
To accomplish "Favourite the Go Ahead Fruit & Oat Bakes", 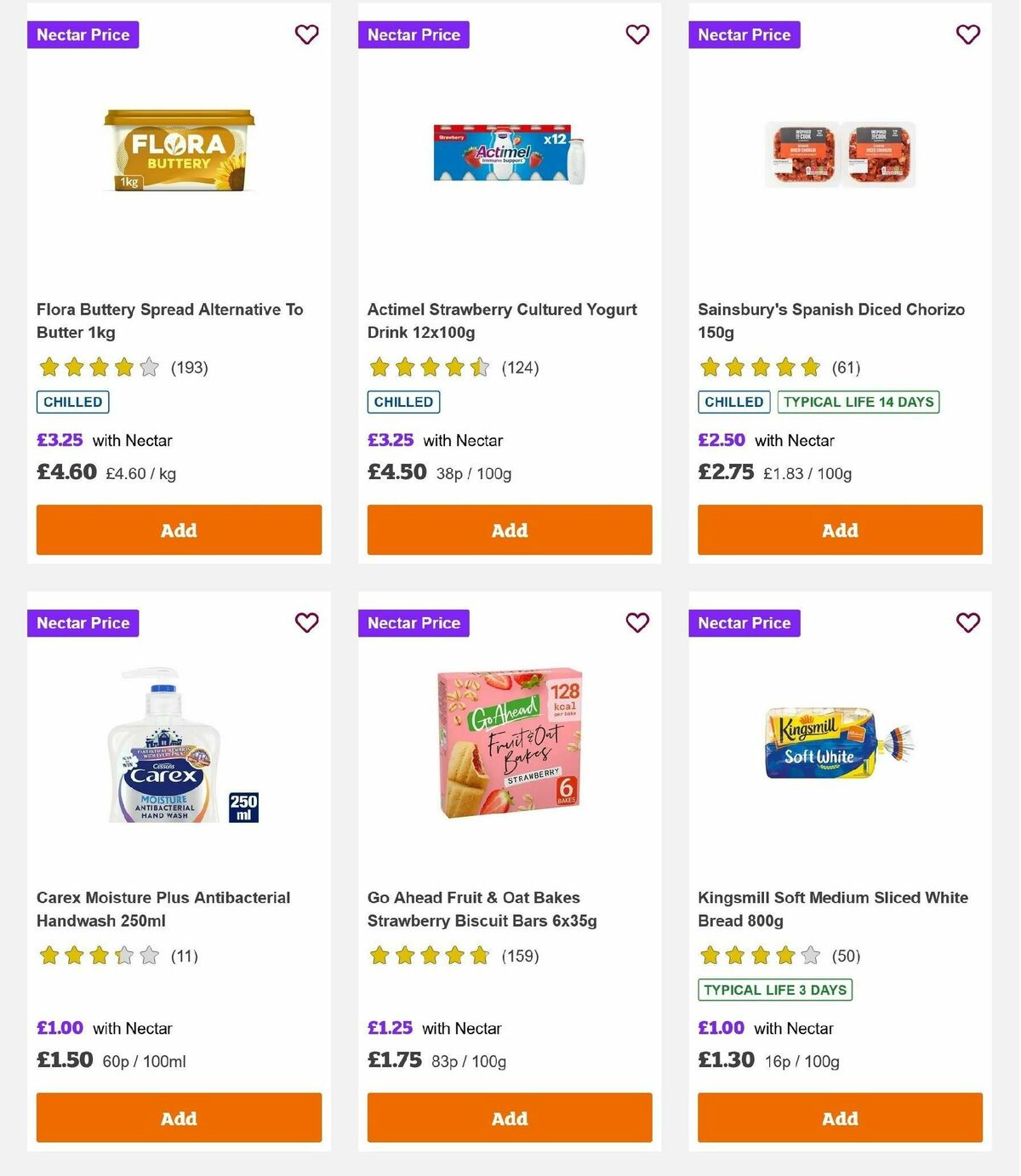I will click(637, 623).
